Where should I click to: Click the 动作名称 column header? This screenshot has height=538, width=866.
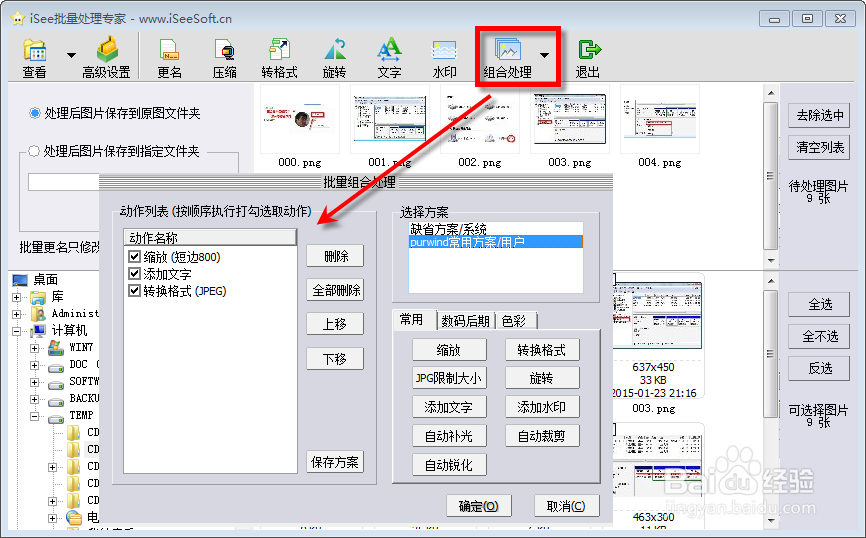coord(210,238)
